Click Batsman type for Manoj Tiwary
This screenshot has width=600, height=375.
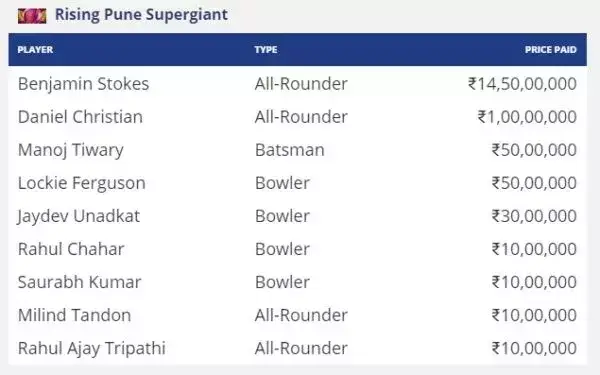(290, 150)
